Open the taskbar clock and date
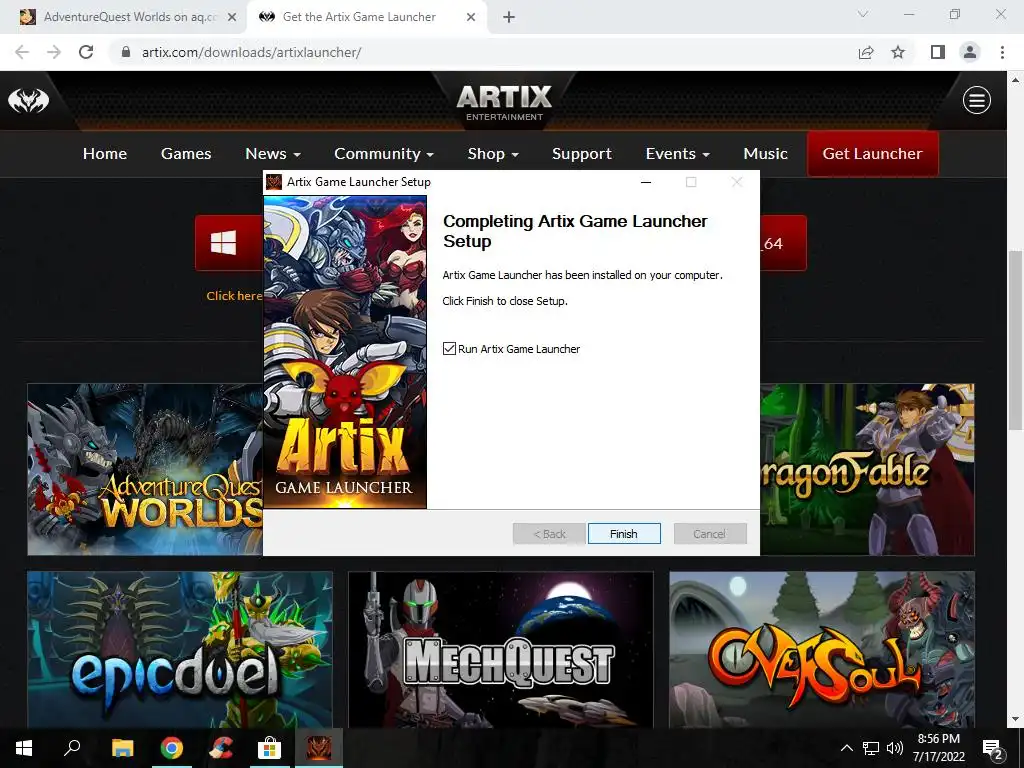The height and width of the screenshot is (768, 1024). point(938,748)
